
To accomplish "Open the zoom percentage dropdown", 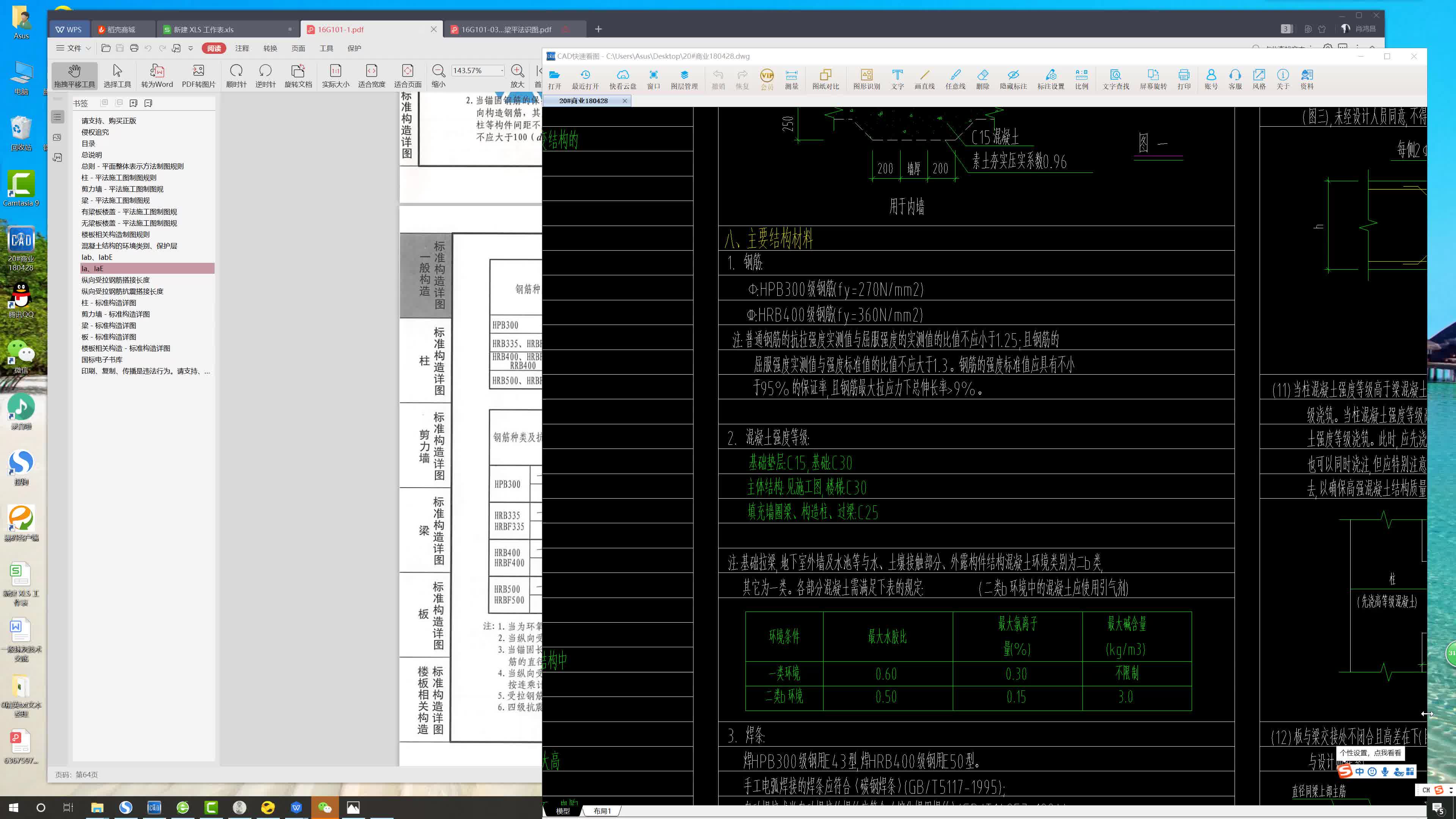I will tap(502, 71).
